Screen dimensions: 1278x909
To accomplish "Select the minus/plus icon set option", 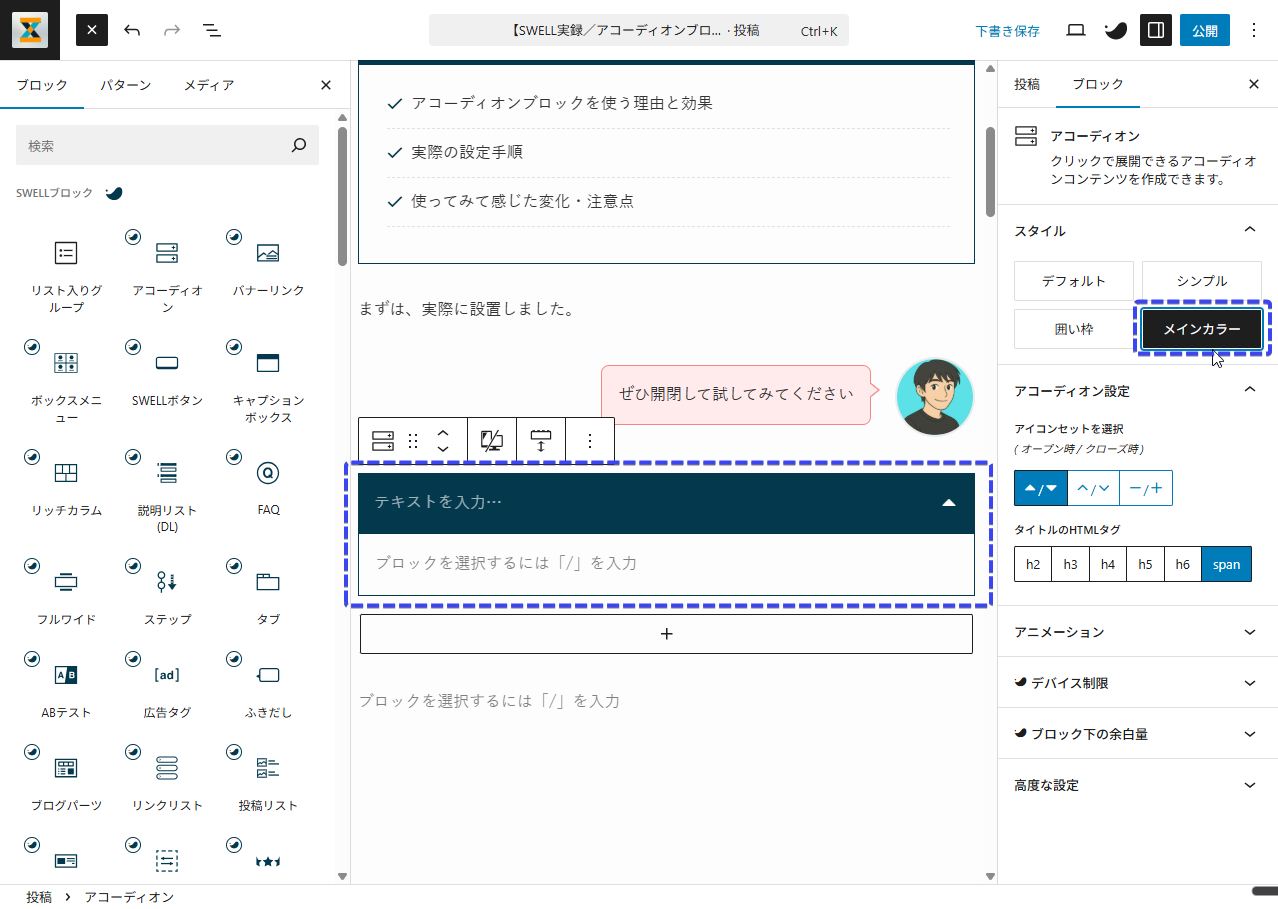I will click(x=1146, y=488).
